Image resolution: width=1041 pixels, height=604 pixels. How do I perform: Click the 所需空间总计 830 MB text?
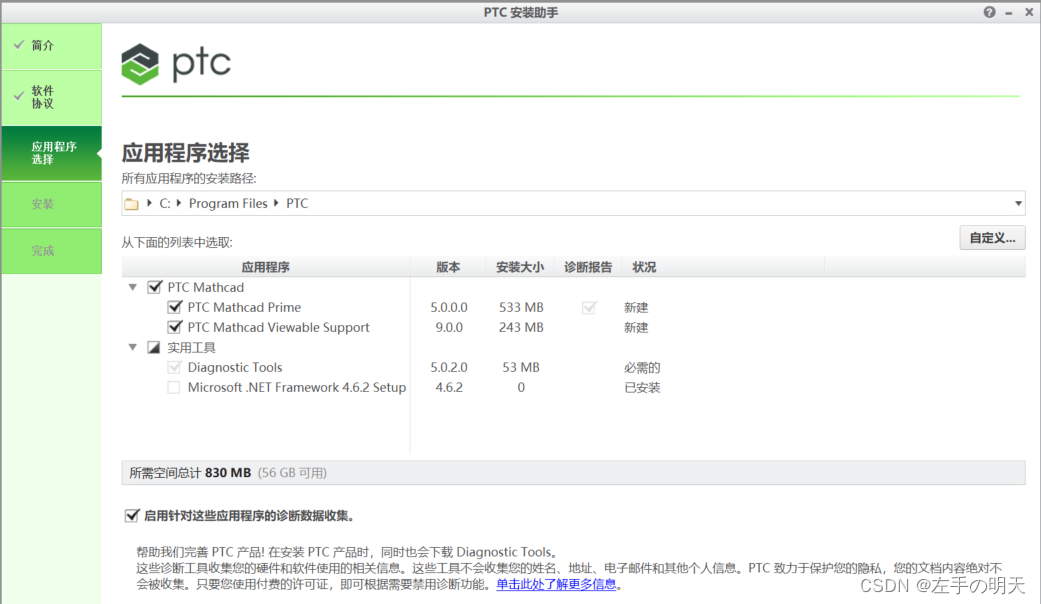pyautogui.click(x=190, y=473)
